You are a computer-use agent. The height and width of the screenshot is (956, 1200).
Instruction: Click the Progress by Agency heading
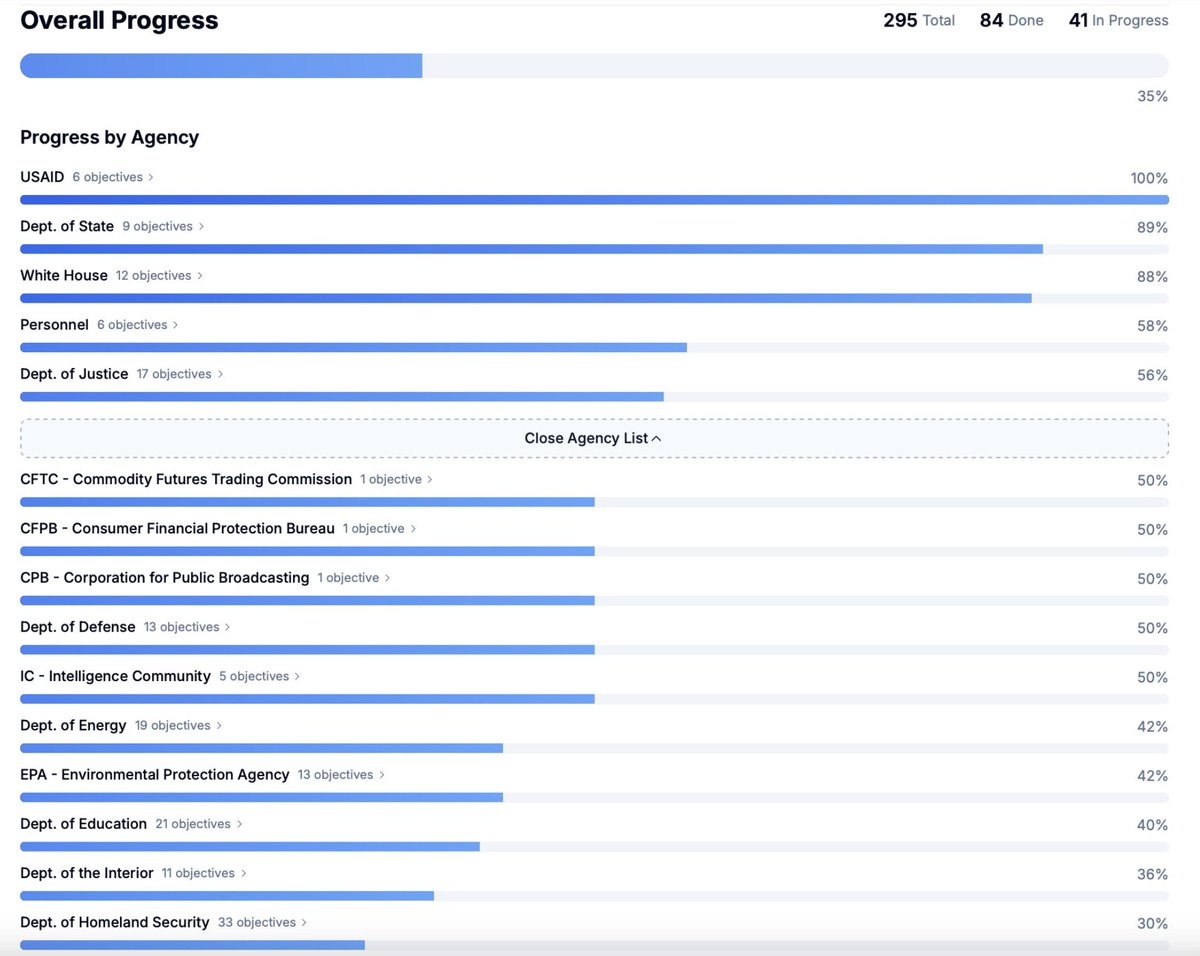pyautogui.click(x=109, y=137)
